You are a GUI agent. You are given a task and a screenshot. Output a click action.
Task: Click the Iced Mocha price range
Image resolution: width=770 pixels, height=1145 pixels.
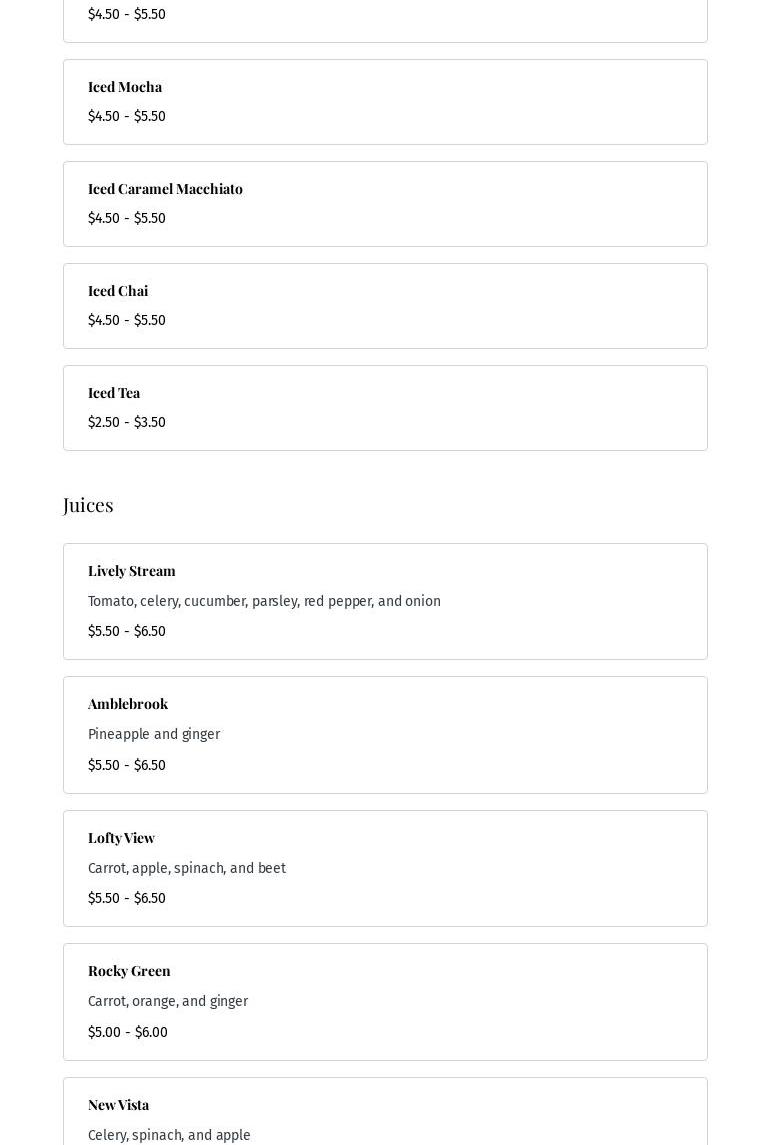tap(127, 117)
